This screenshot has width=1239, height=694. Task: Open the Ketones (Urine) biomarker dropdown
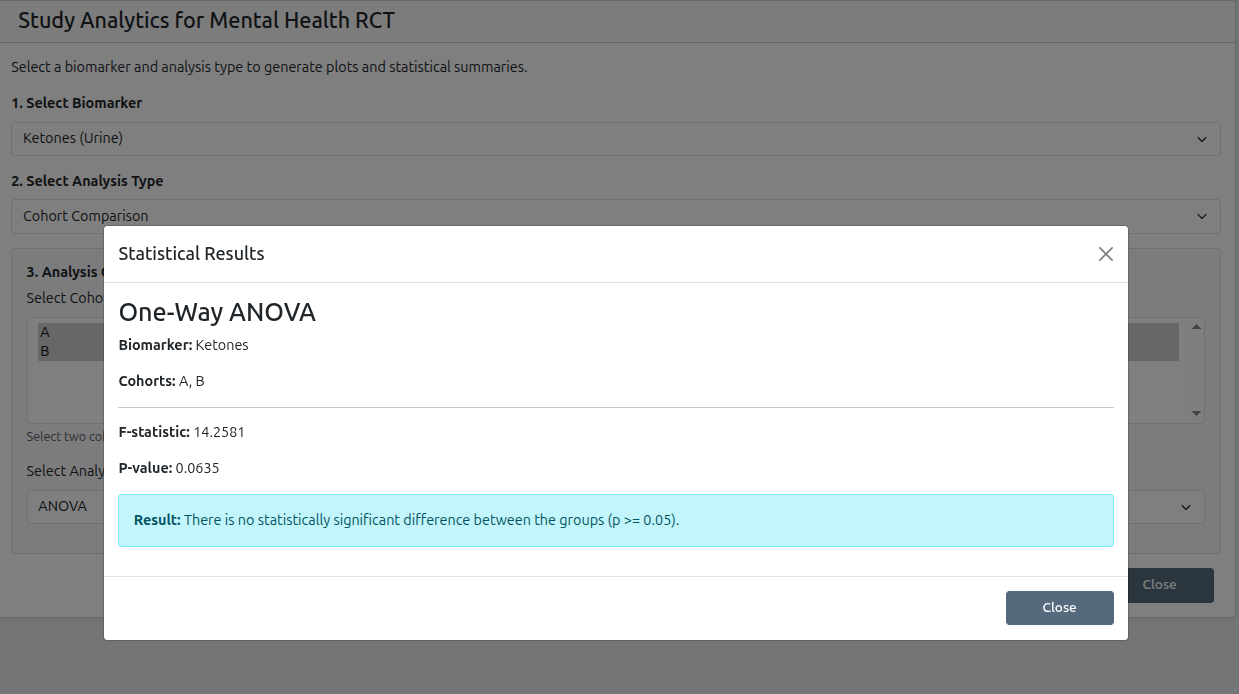(x=600, y=139)
